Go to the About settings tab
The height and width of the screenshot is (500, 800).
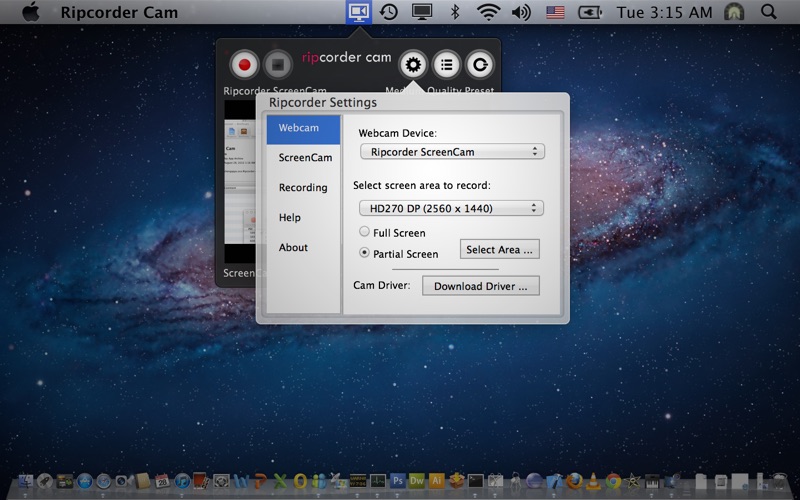point(293,248)
